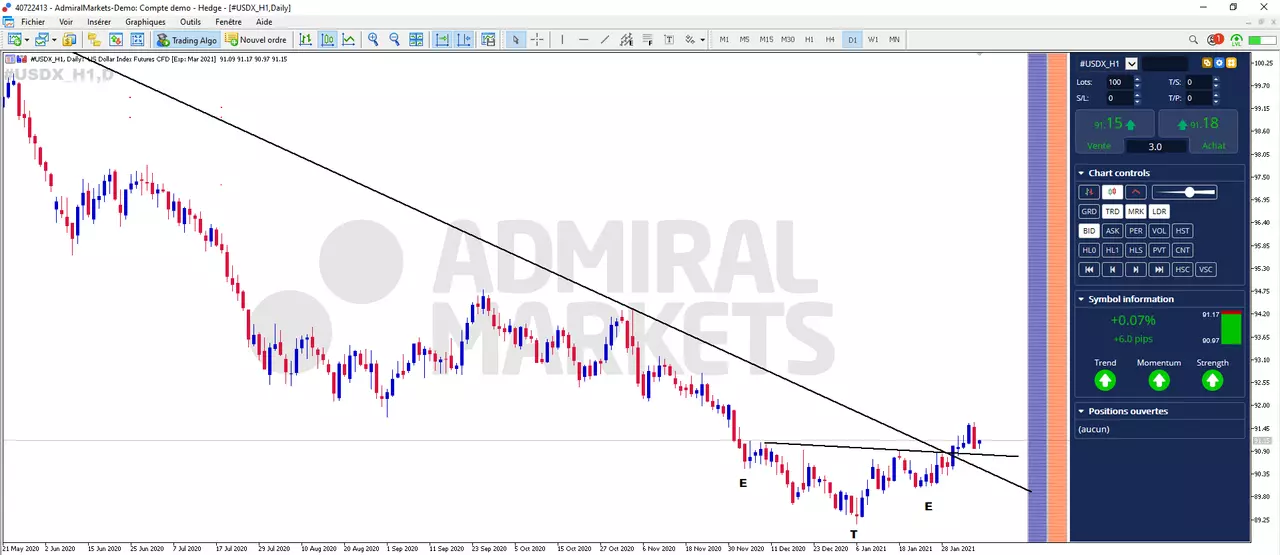
Task: Click the settings gear icon in trade panel
Action: pos(1219,63)
